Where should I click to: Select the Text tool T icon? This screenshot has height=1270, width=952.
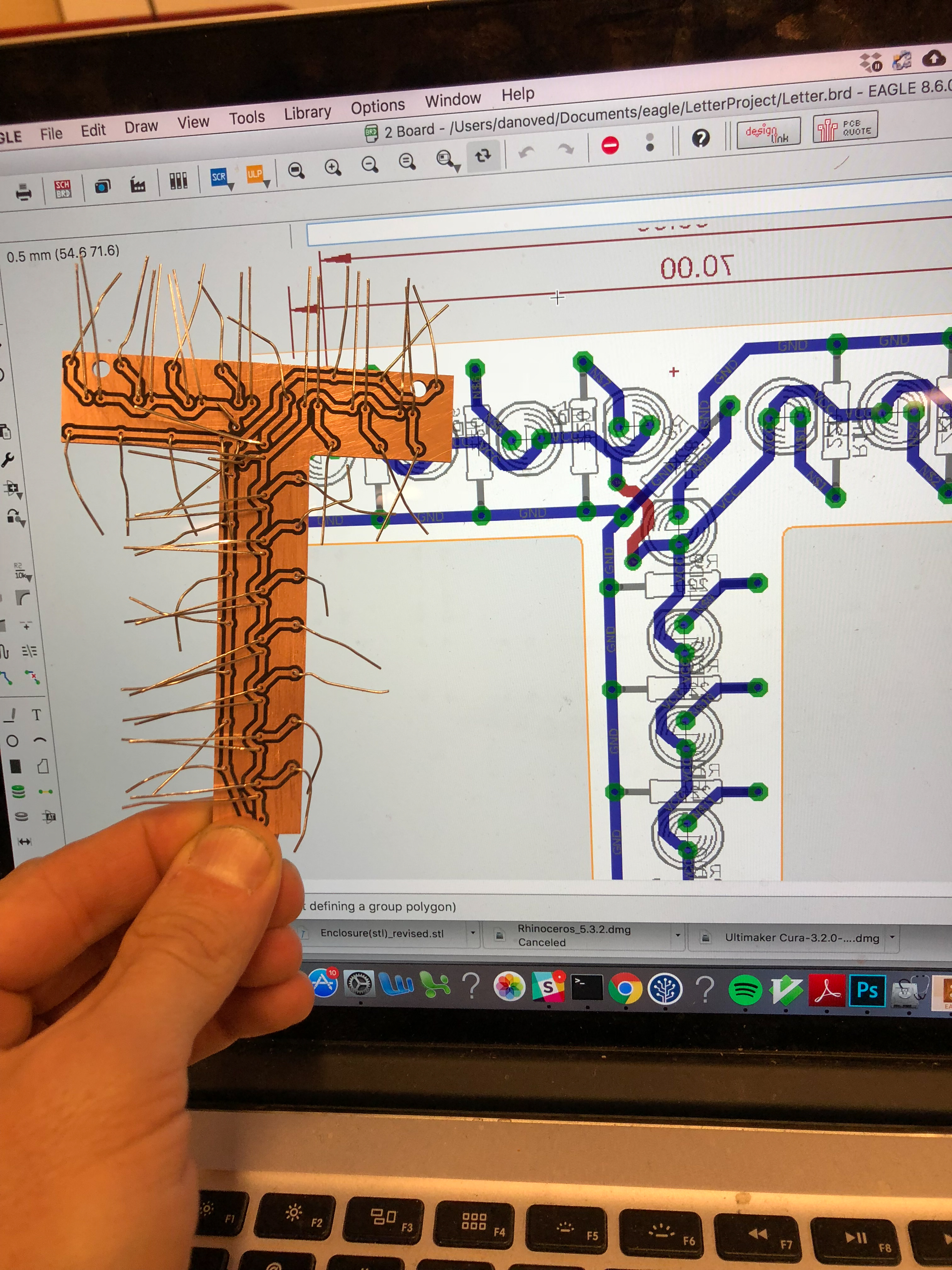pos(37,715)
